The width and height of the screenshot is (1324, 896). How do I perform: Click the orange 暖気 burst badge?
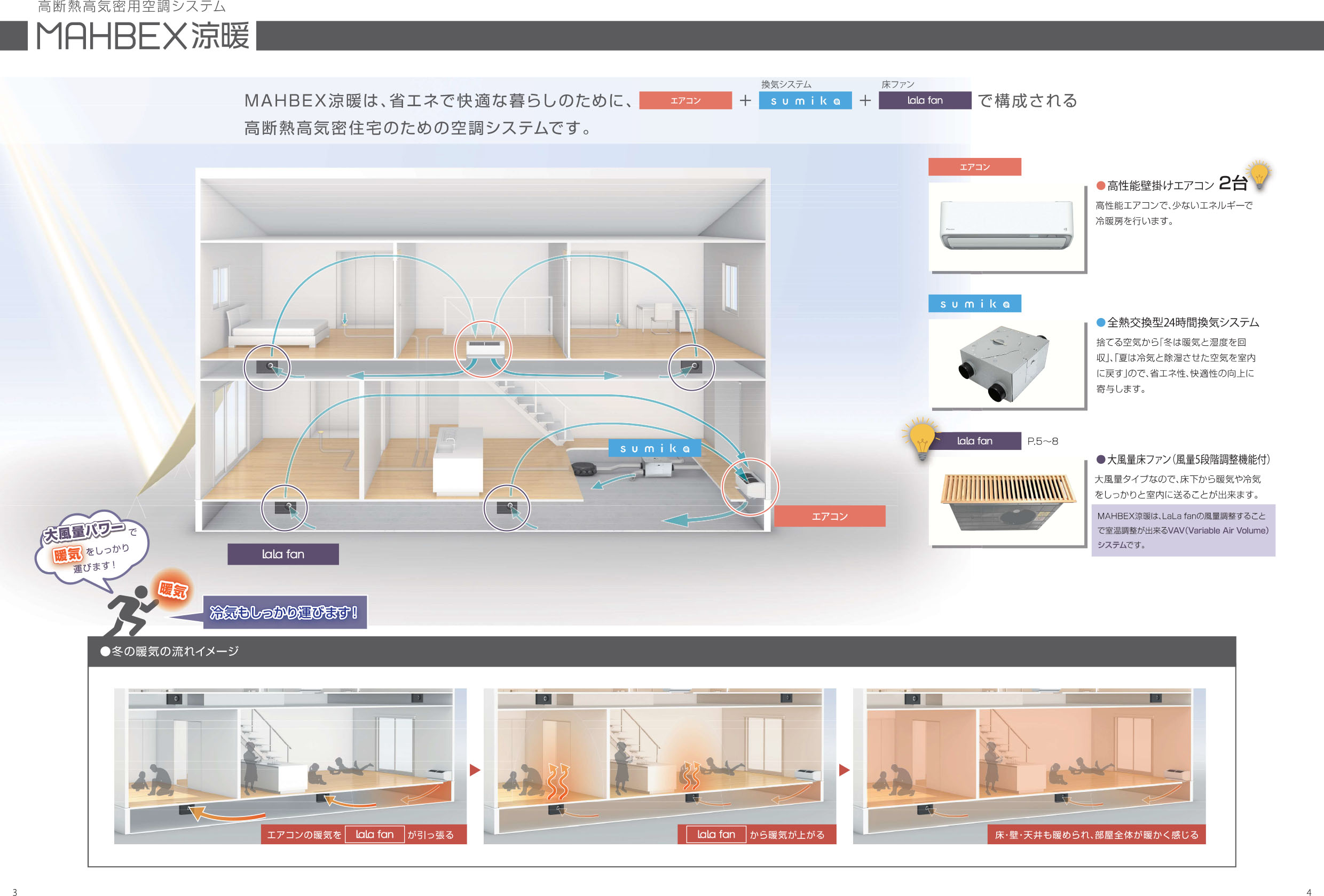pos(172,590)
